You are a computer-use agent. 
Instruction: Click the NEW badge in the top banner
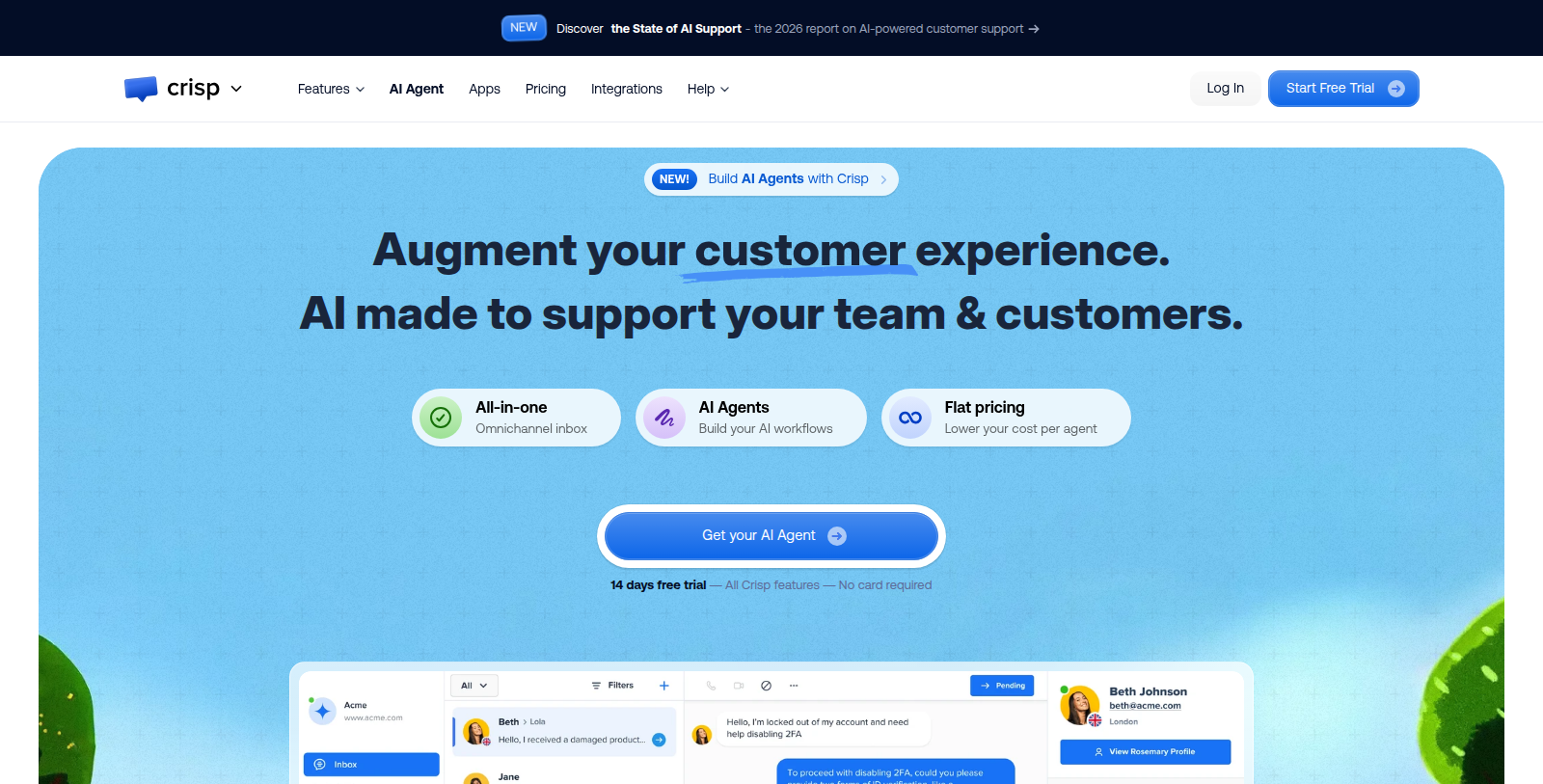tap(524, 28)
